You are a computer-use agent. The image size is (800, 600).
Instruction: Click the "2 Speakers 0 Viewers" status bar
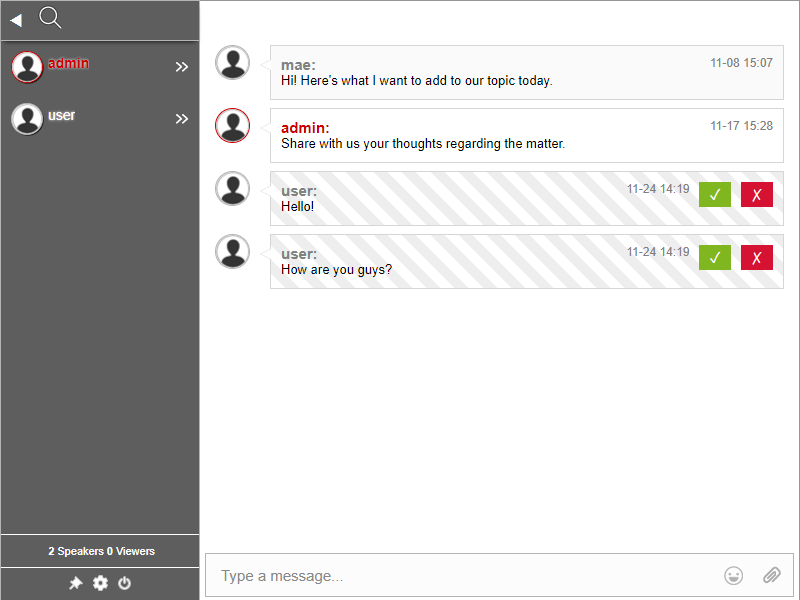[x=100, y=551]
